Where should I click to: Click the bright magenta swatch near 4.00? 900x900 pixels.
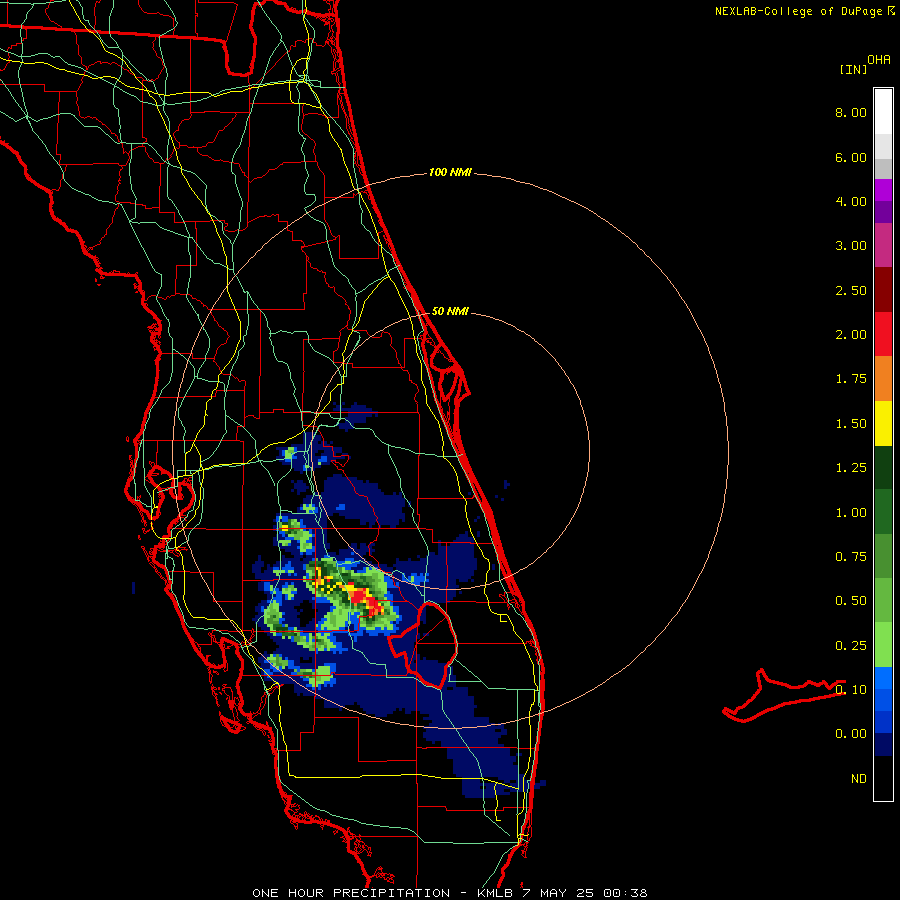pyautogui.click(x=883, y=190)
